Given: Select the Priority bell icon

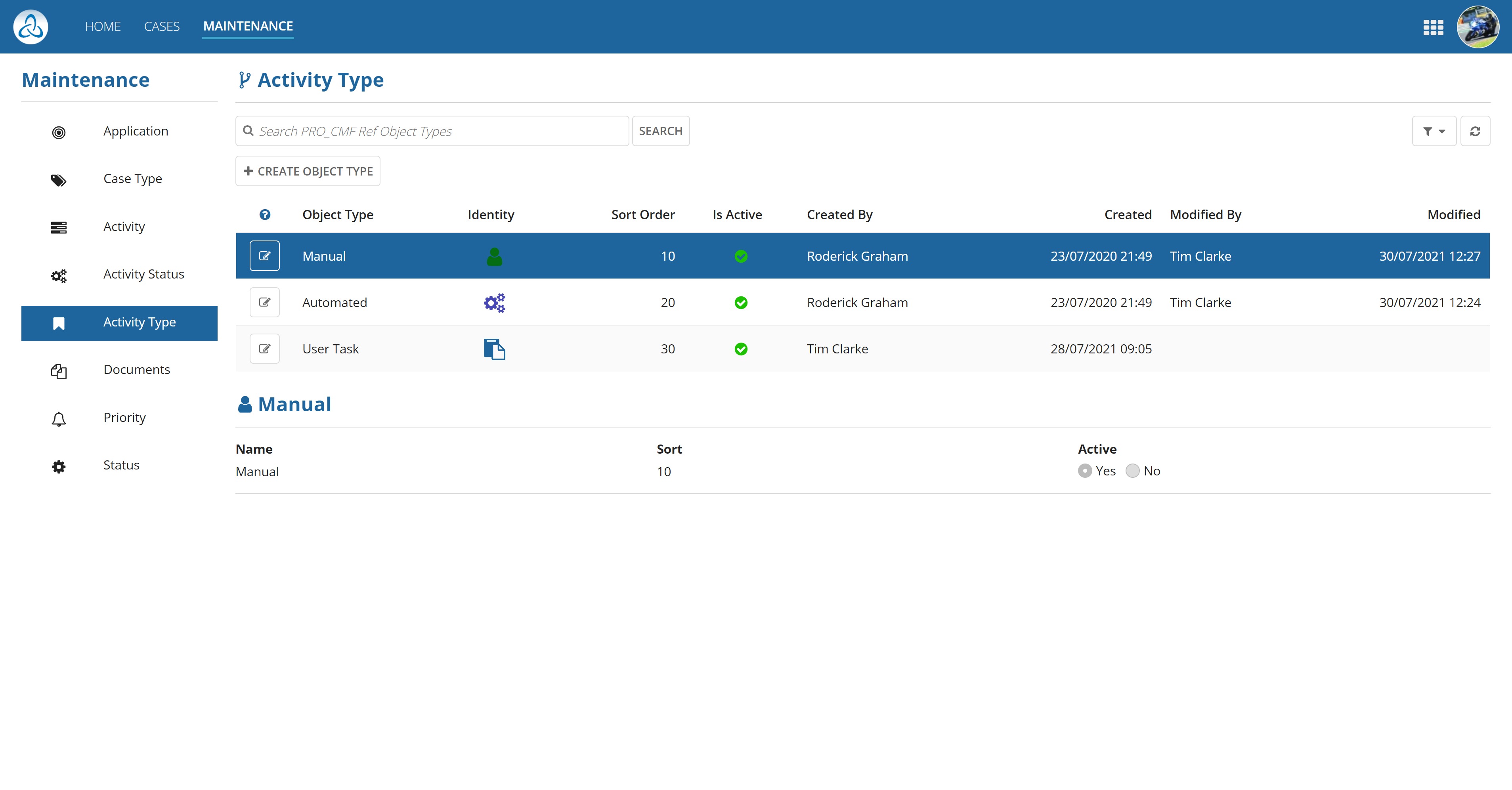Looking at the screenshot, I should coord(59,418).
